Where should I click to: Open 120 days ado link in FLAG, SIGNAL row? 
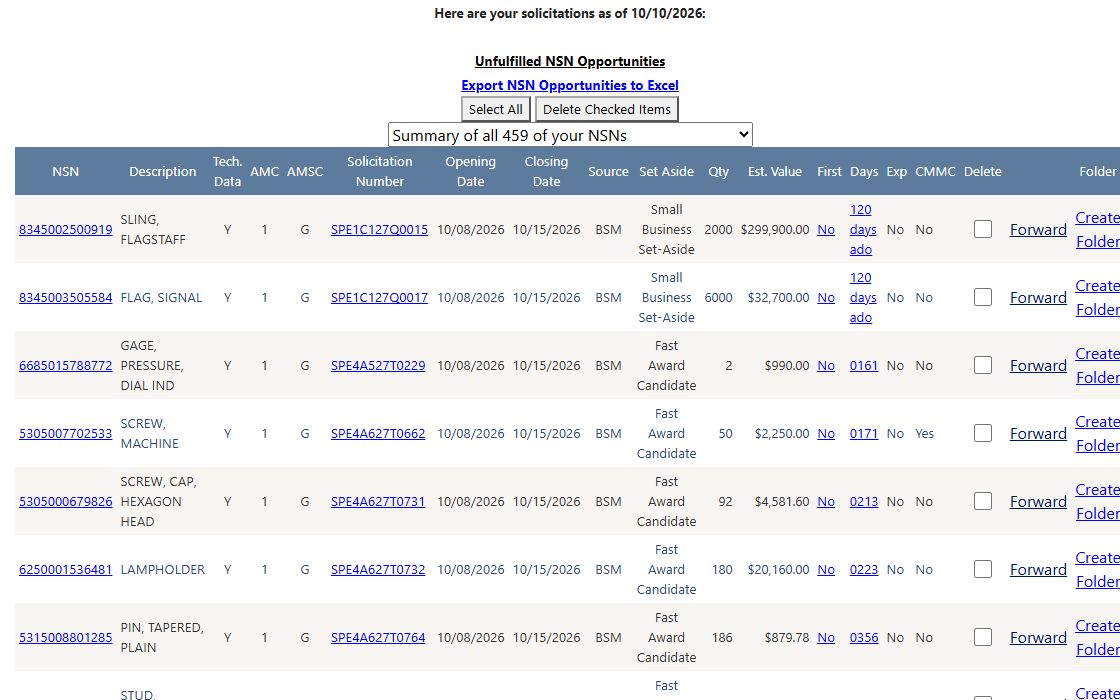point(863,297)
